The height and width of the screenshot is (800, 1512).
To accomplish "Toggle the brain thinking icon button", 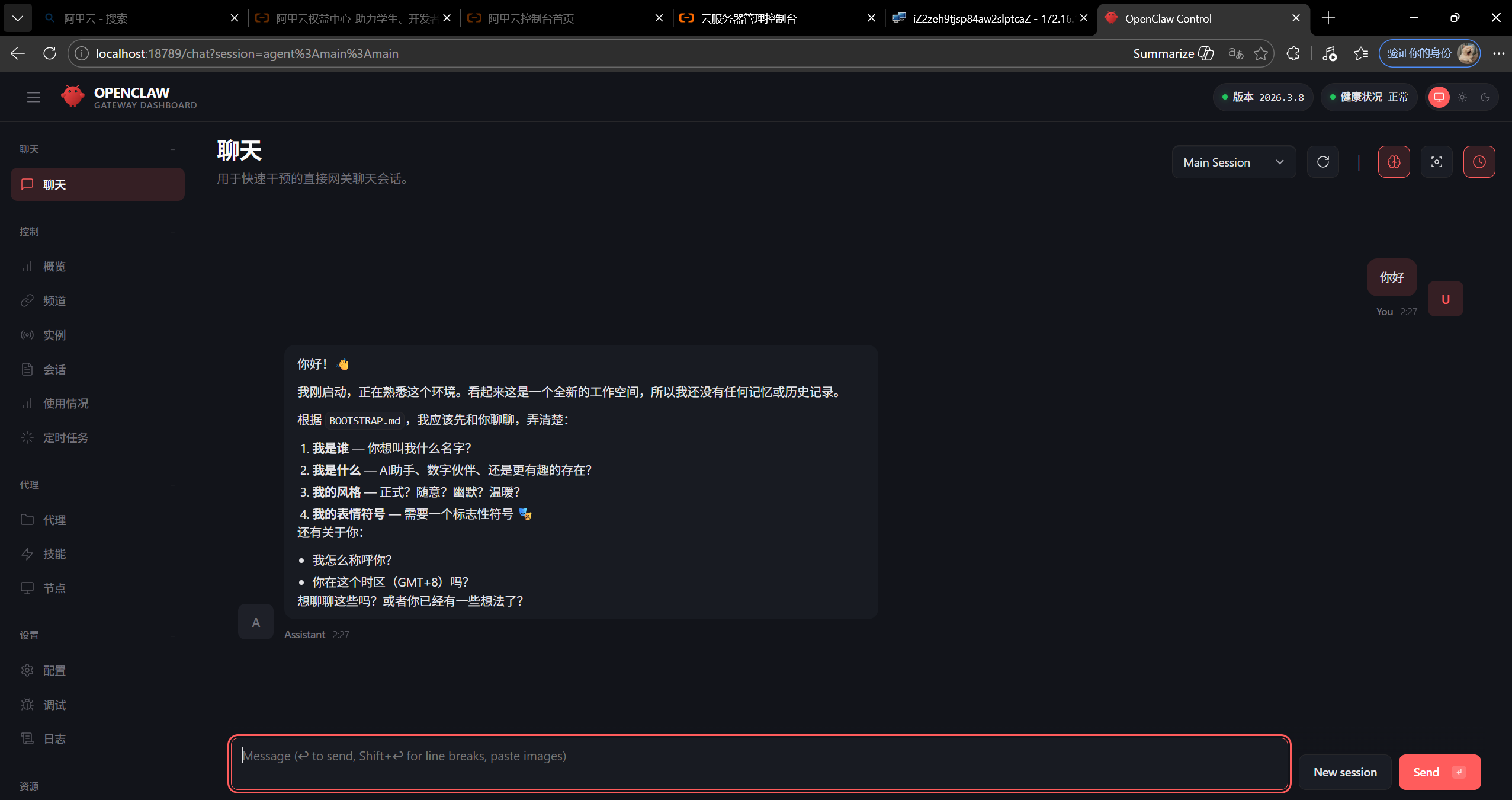I will pyautogui.click(x=1394, y=162).
